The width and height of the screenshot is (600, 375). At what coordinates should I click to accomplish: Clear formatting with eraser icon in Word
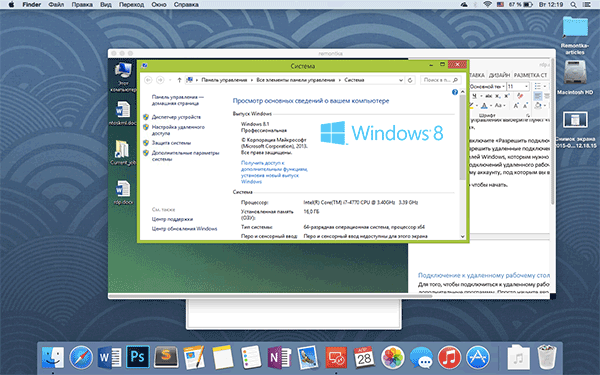point(520,96)
